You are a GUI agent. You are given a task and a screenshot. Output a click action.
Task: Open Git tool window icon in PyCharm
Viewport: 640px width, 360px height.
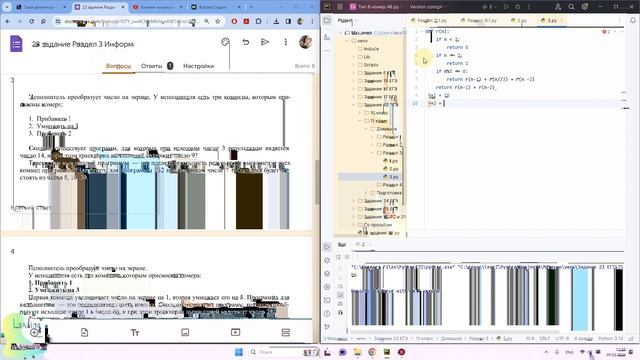point(327,327)
